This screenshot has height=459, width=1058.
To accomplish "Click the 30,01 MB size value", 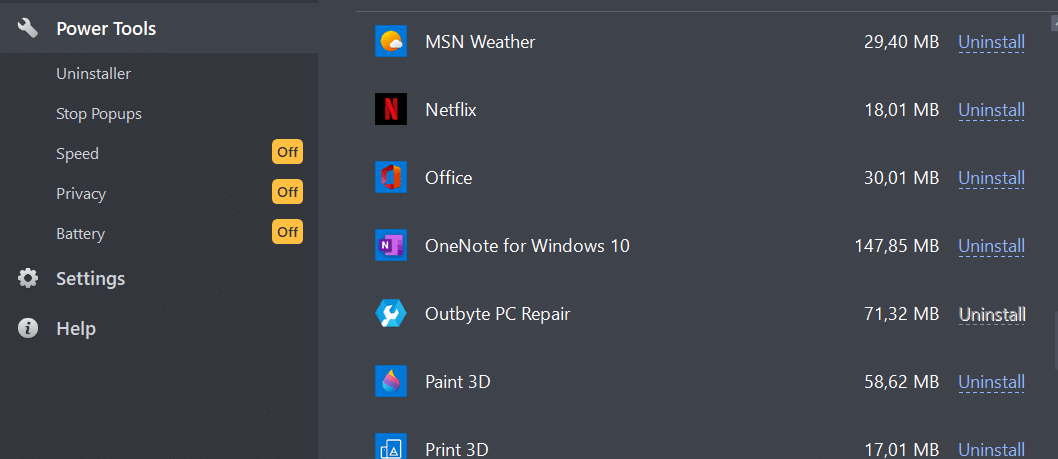I will (901, 178).
